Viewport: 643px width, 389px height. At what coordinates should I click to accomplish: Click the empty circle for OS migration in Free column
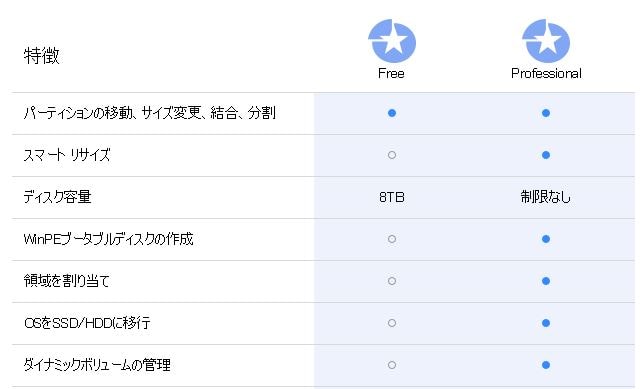point(392,323)
